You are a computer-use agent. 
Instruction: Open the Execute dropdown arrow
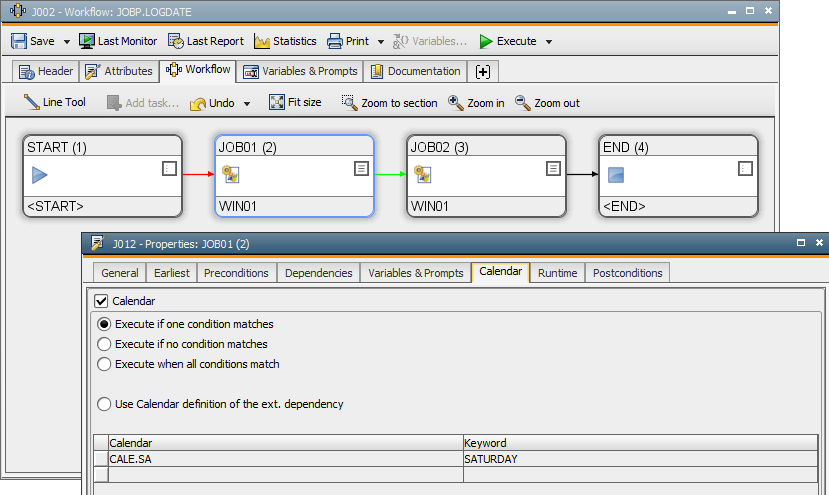pos(549,42)
